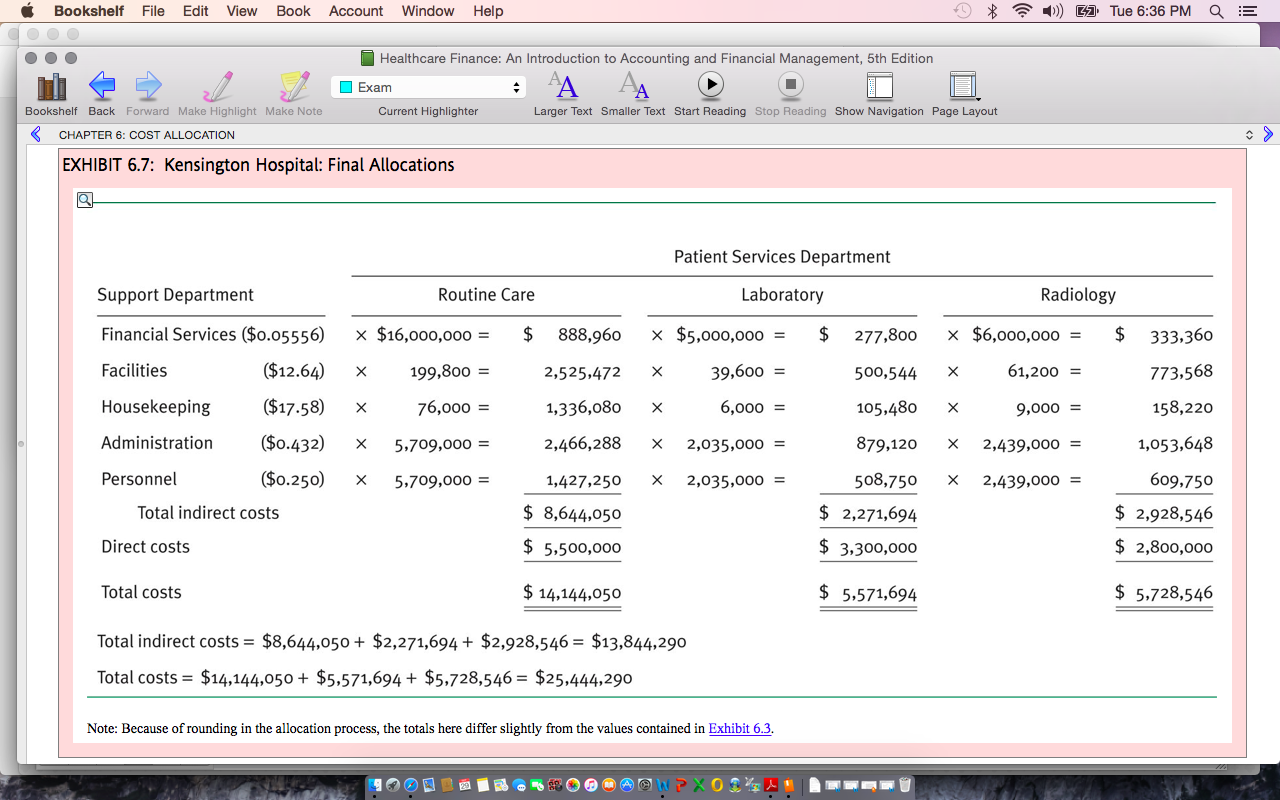The height and width of the screenshot is (800, 1280).
Task: Click the window title book icon
Action: pyautogui.click(x=367, y=58)
